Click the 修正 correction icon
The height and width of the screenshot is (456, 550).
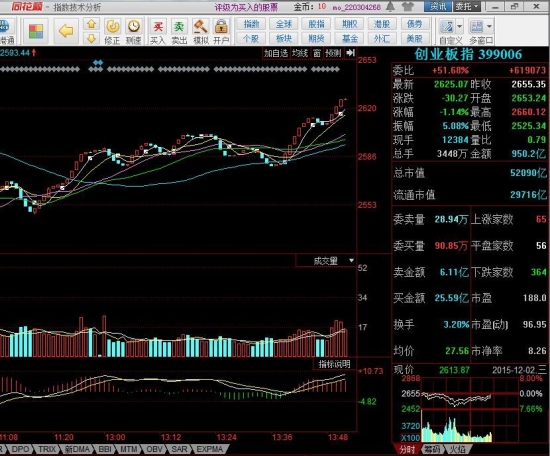point(113,32)
